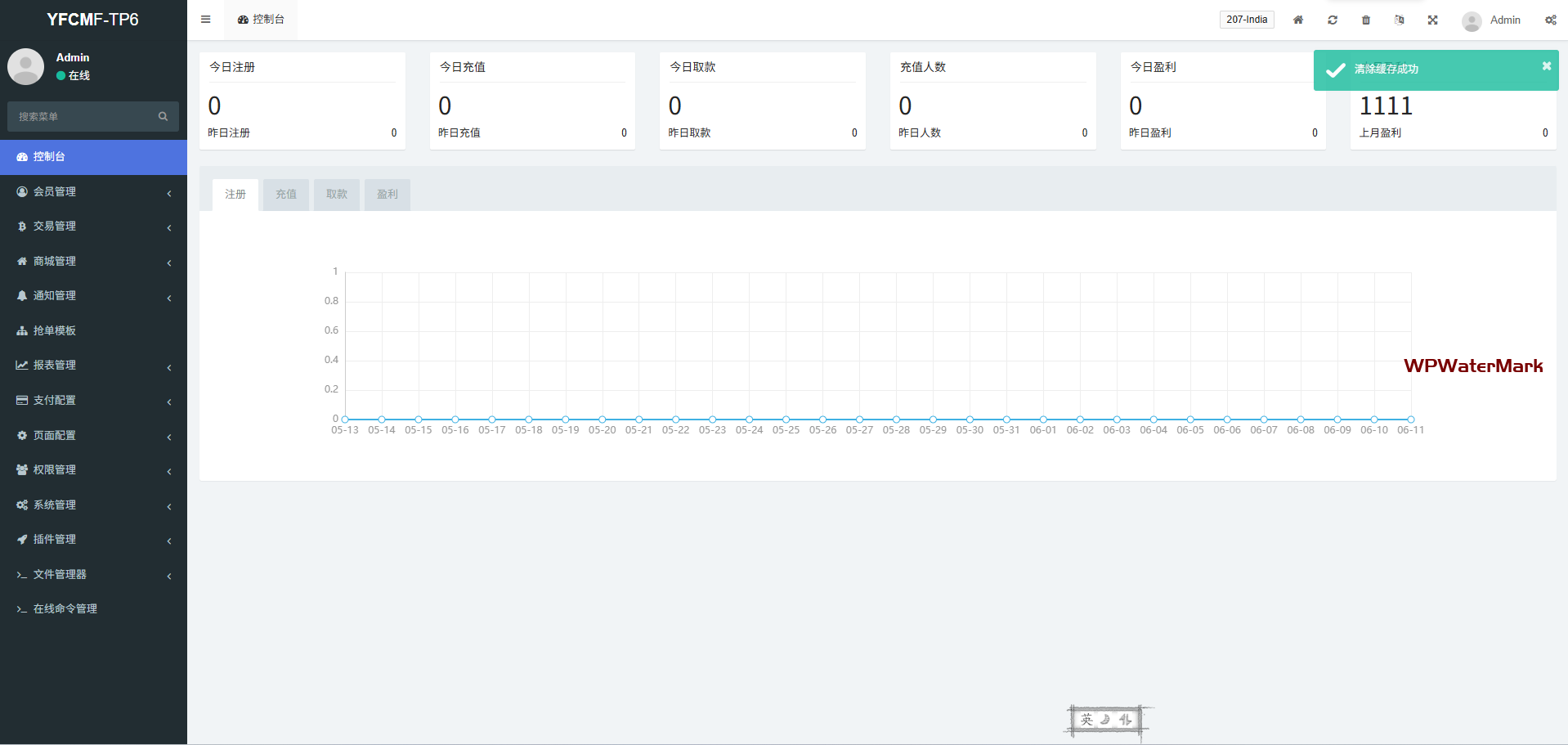Select the 取款 chart tab
Screen dimensions: 1568x745
pyautogui.click(x=336, y=195)
